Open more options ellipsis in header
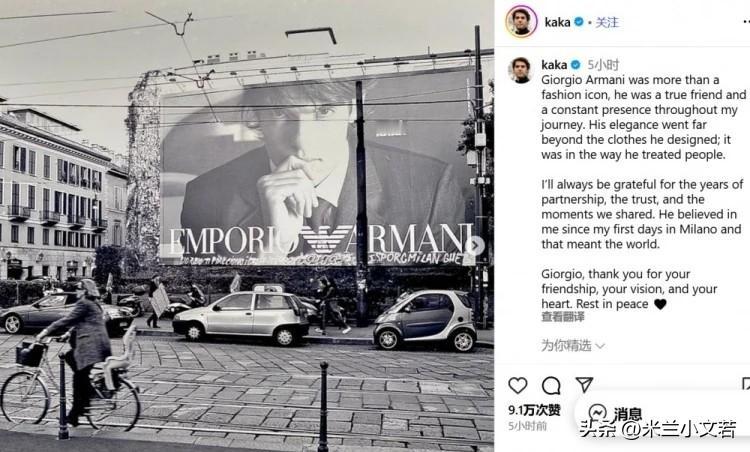Image resolution: width=750 pixels, height=452 pixels. coord(746,22)
